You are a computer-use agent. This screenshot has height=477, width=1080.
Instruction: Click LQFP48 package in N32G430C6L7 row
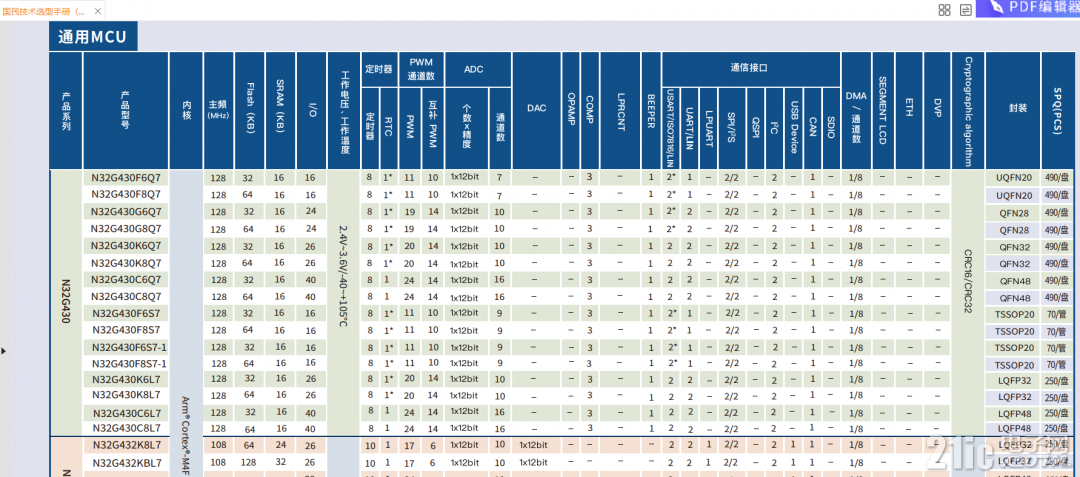click(1014, 414)
